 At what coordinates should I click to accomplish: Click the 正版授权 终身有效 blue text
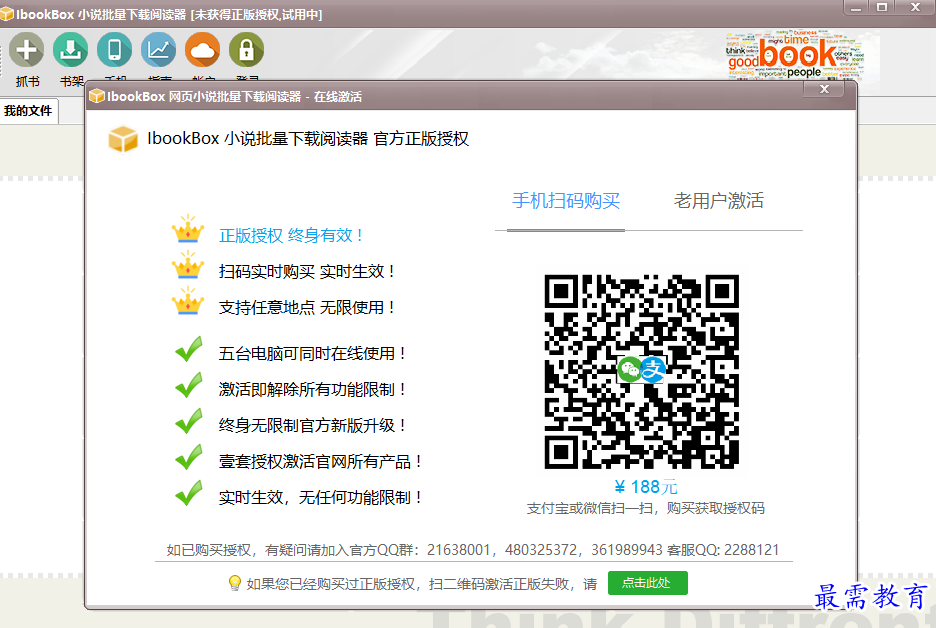click(x=291, y=235)
